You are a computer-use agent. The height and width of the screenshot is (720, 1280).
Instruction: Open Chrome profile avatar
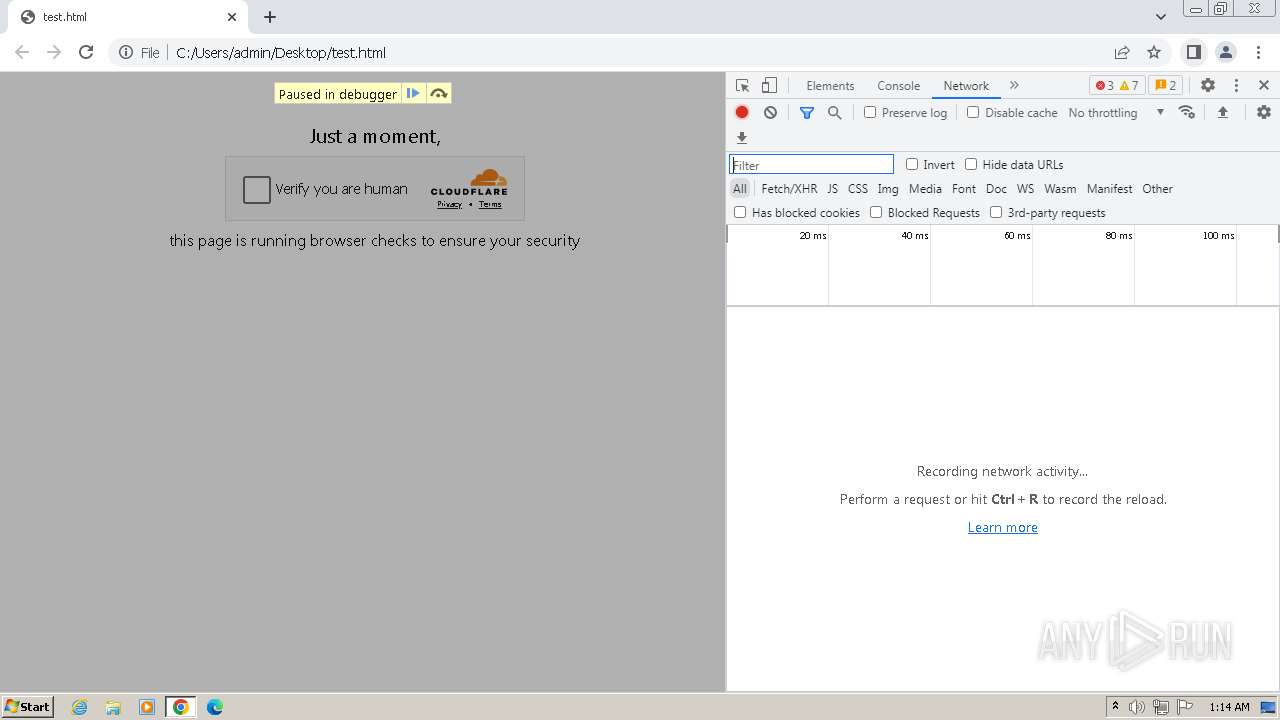(1226, 52)
